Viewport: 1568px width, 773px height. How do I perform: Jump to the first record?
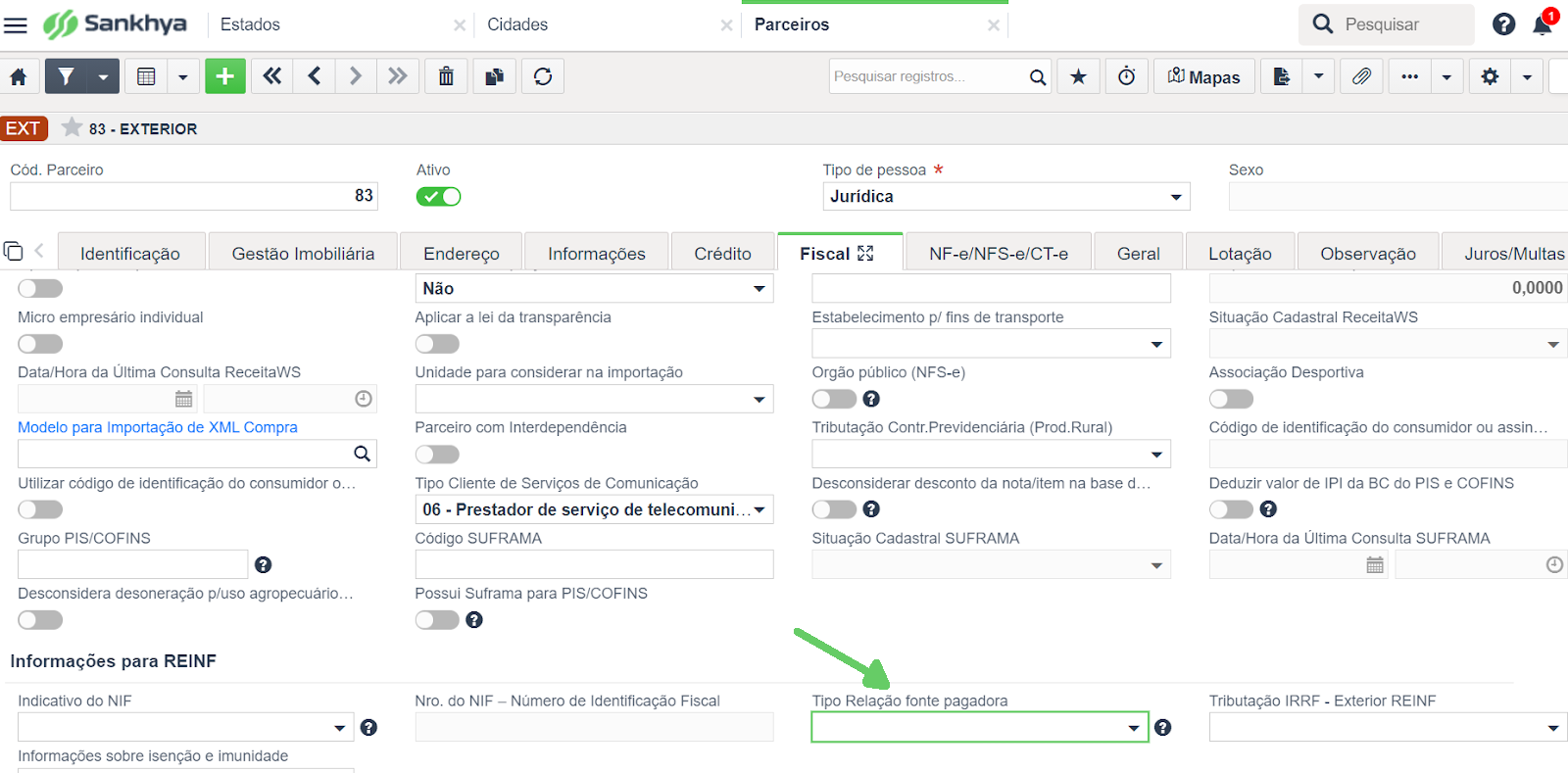tap(272, 76)
